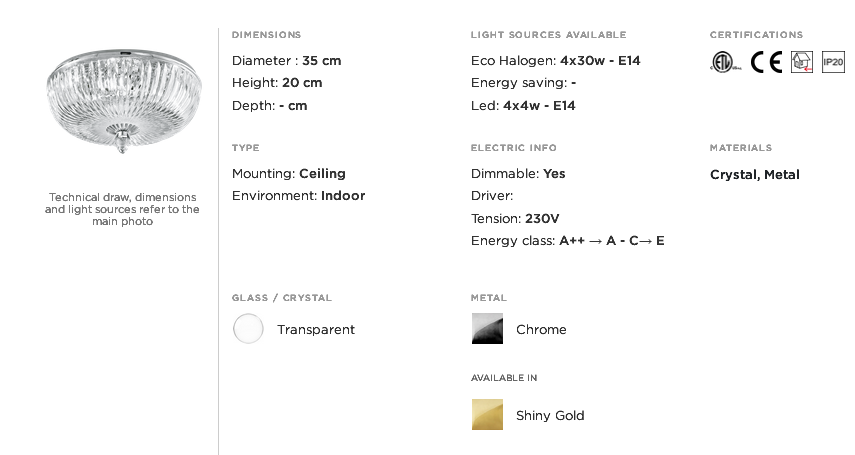Click the IP20 rating icon
855x455 pixels.
[x=833, y=62]
